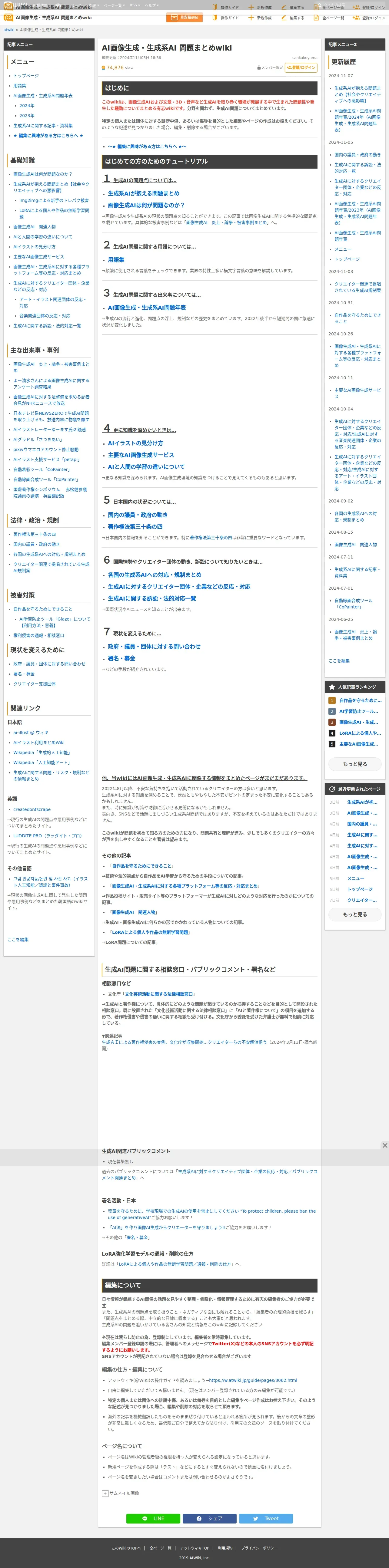The height and width of the screenshot is (1568, 389).
Task: Open LUDDITE PRO (ラッダイト・プロ) link
Action: click(x=48, y=836)
